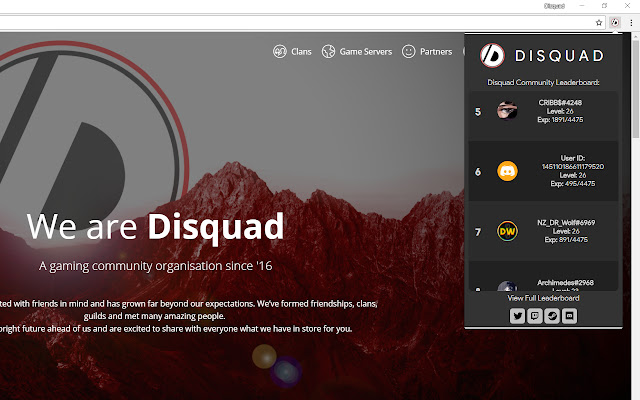Viewport: 640px width, 400px height.
Task: Click the gaming community organisation since '16 subtitle
Action: (156, 266)
